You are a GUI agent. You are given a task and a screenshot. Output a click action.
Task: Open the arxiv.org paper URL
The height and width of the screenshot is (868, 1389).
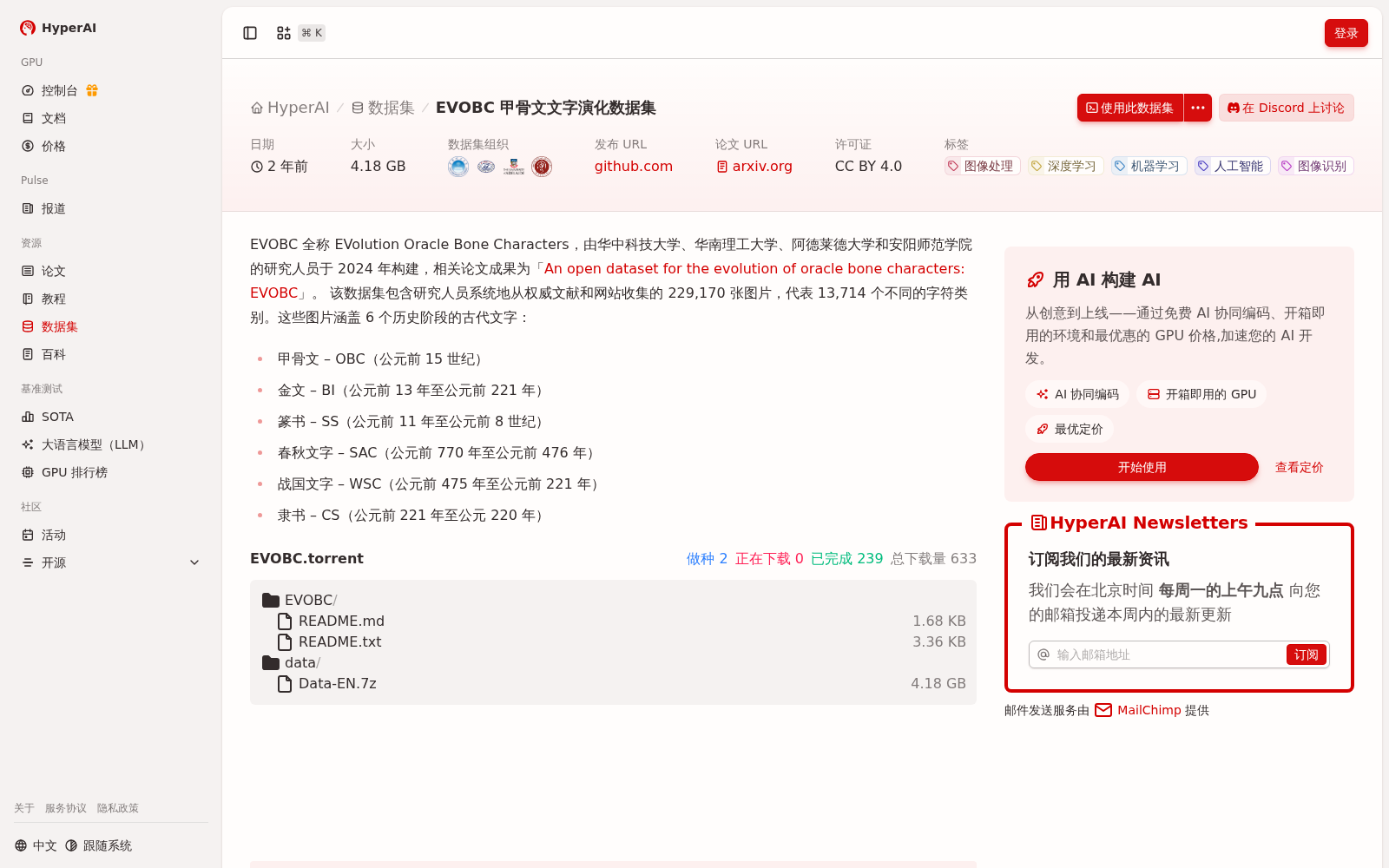pyautogui.click(x=754, y=167)
